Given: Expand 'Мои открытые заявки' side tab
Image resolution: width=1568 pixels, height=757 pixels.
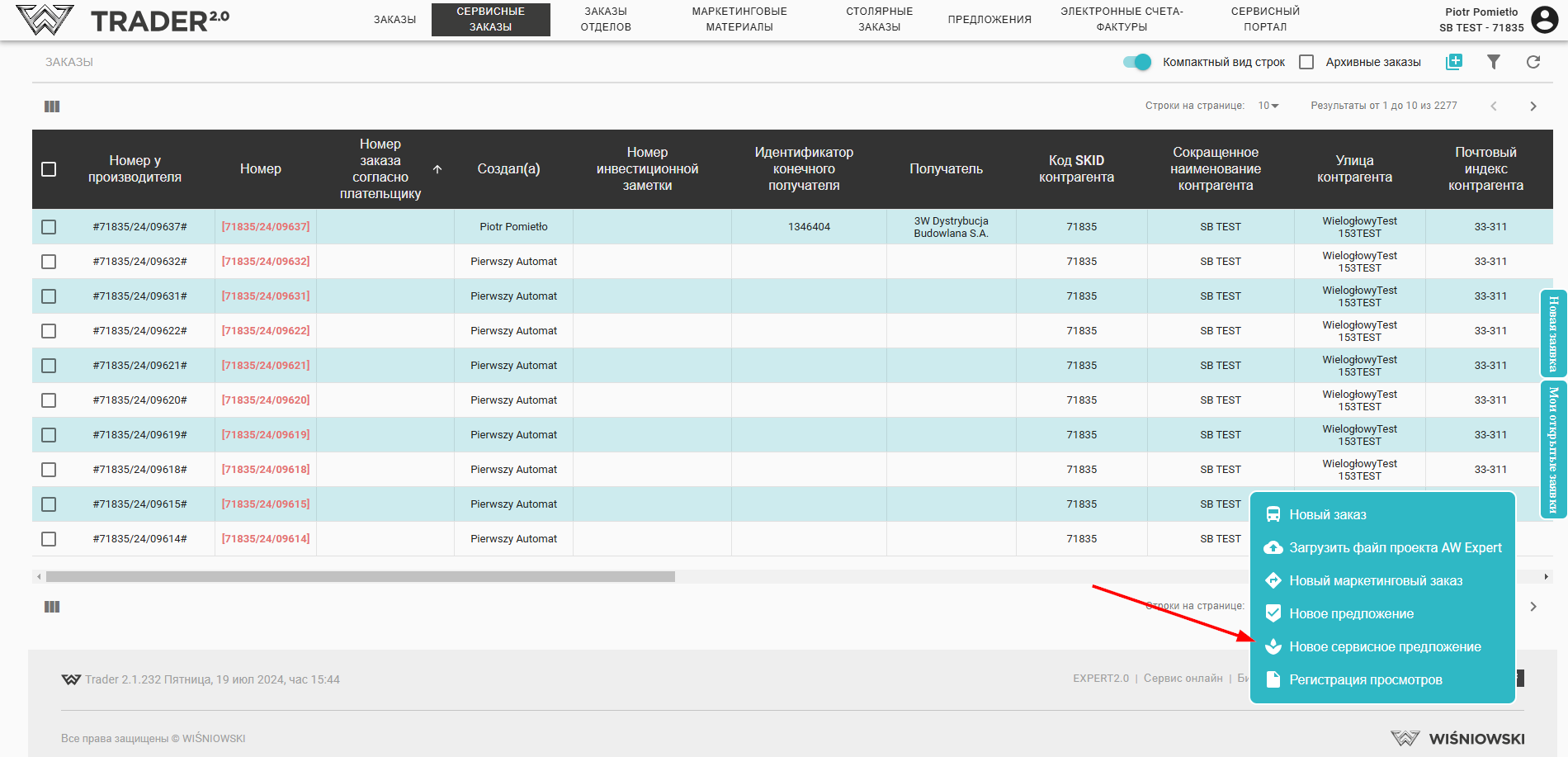Looking at the screenshot, I should pos(1552,449).
